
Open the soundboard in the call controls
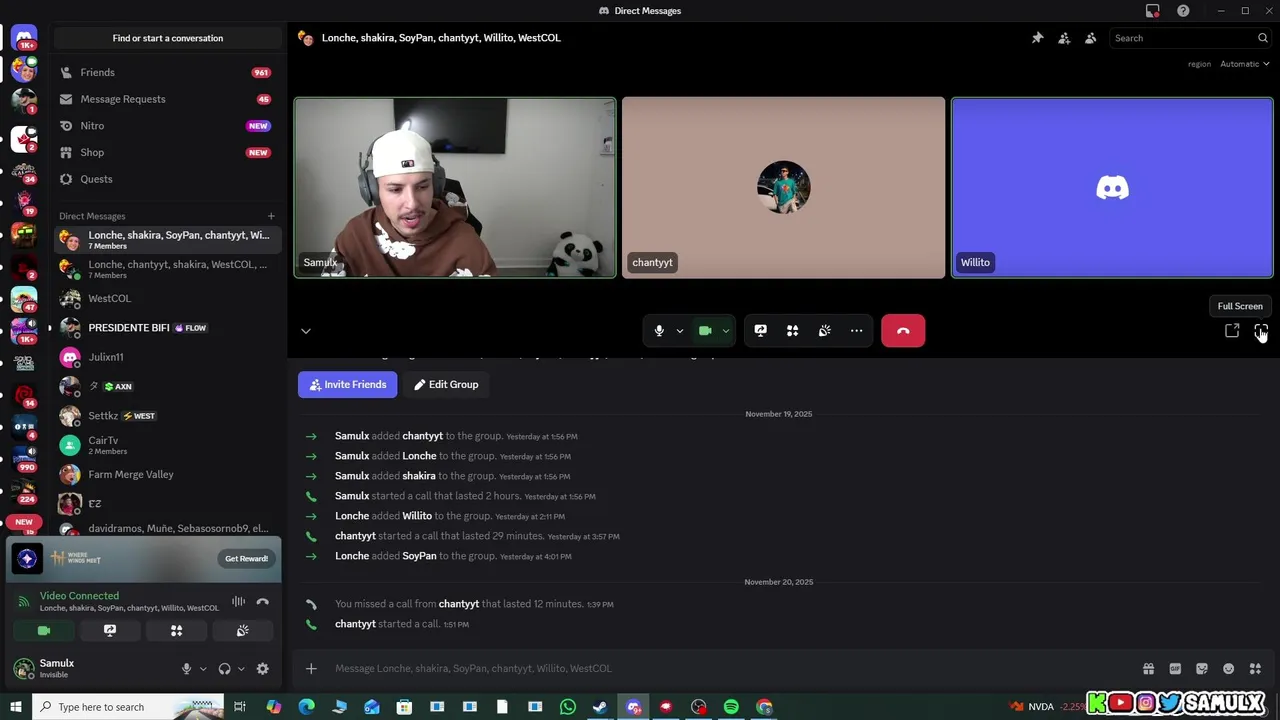(x=824, y=331)
